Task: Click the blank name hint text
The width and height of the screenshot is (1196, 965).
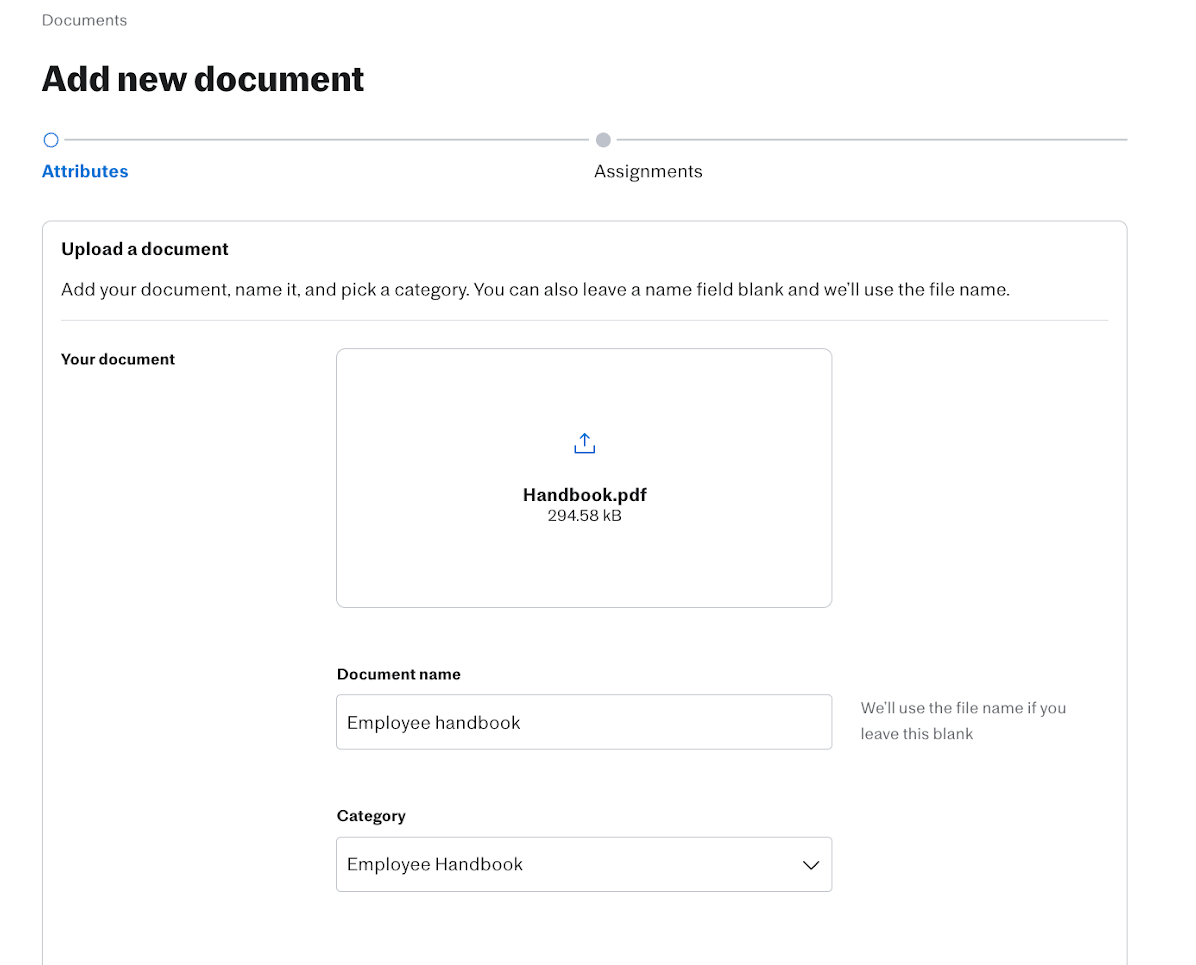Action: 963,720
